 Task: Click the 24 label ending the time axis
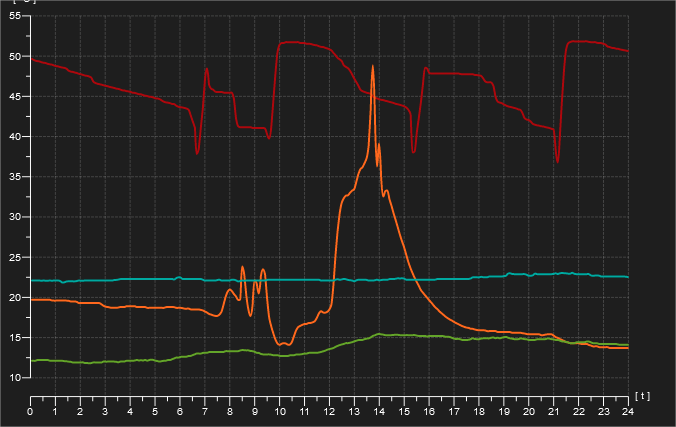628,412
